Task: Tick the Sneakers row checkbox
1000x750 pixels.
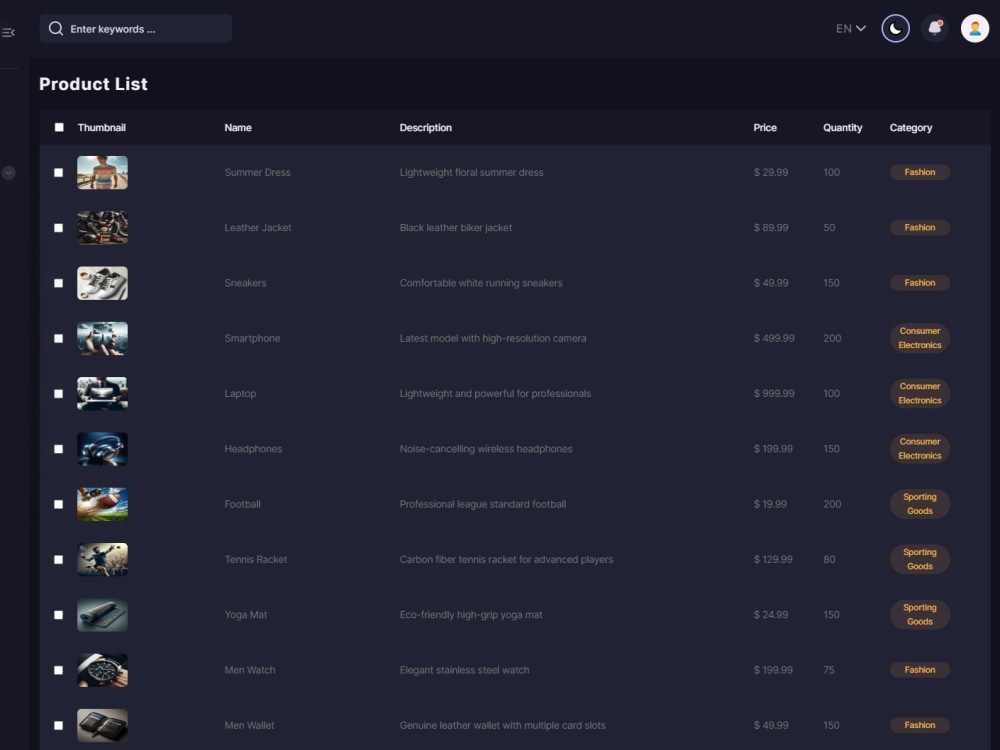Action: pyautogui.click(x=59, y=283)
